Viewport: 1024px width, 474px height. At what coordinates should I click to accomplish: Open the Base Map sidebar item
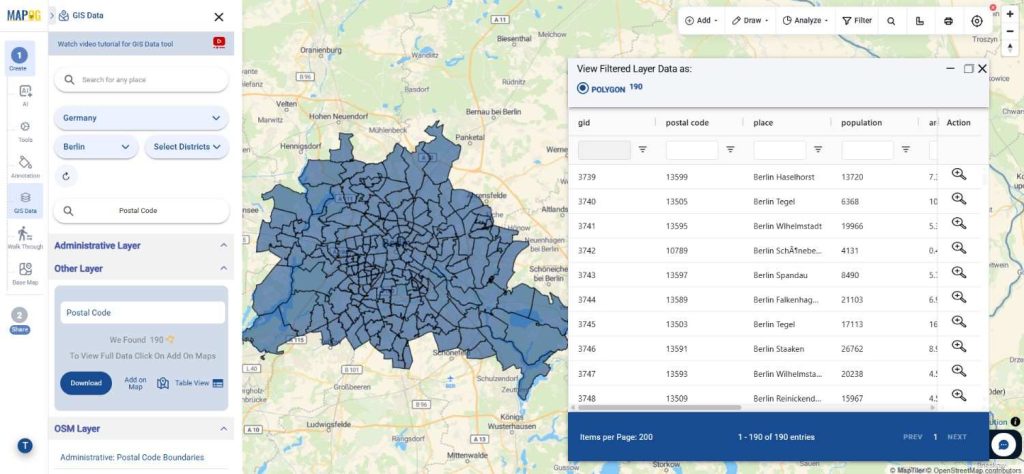pos(25,273)
